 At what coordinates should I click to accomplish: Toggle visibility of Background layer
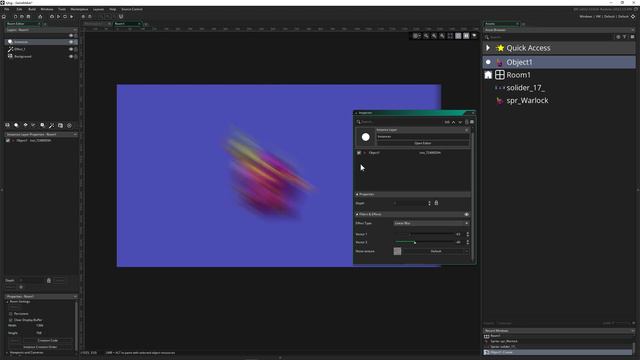(x=71, y=56)
